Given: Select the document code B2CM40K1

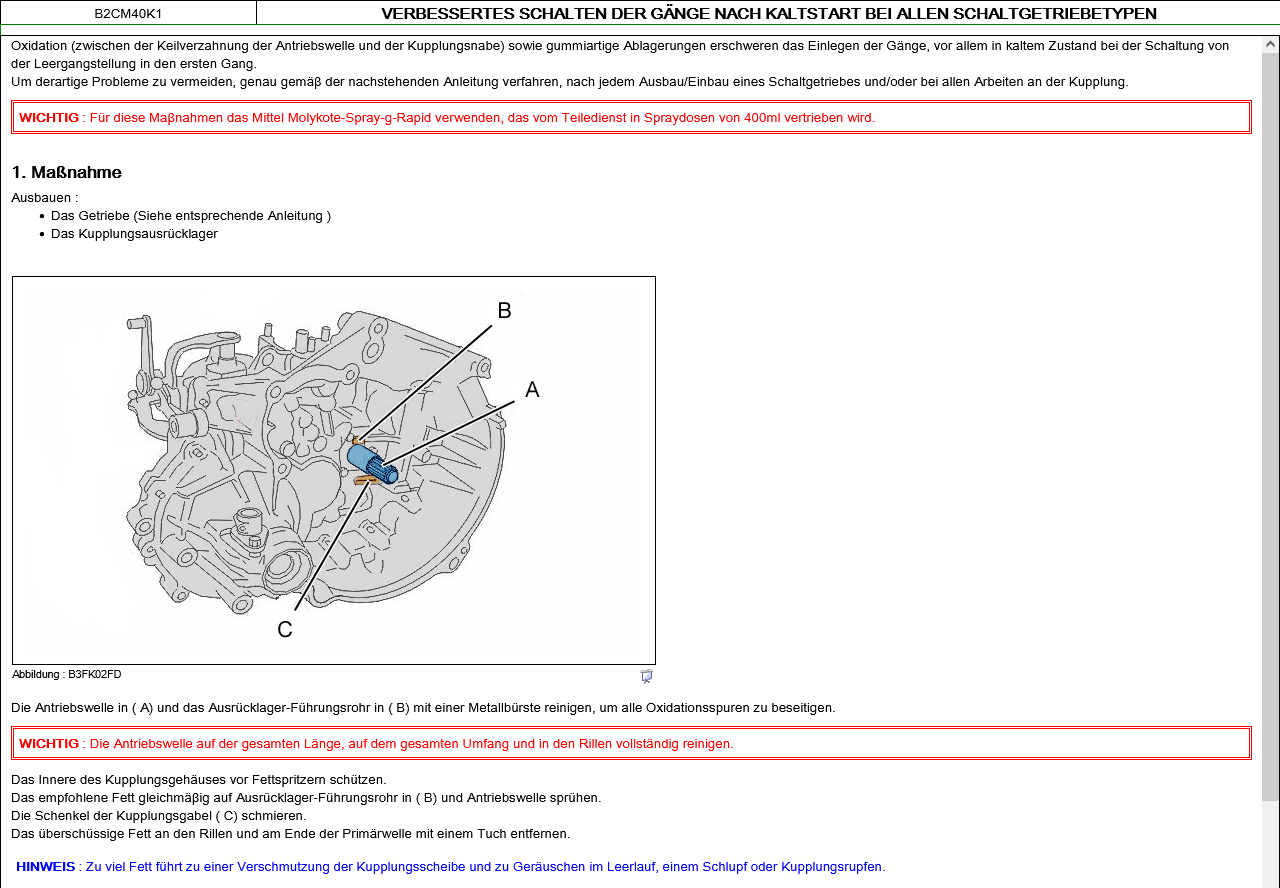Looking at the screenshot, I should 128,13.
